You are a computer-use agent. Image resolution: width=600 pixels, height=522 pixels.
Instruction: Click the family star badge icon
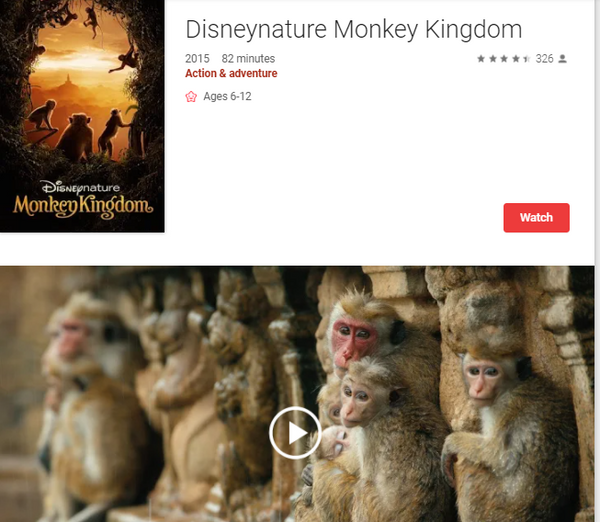(191, 96)
